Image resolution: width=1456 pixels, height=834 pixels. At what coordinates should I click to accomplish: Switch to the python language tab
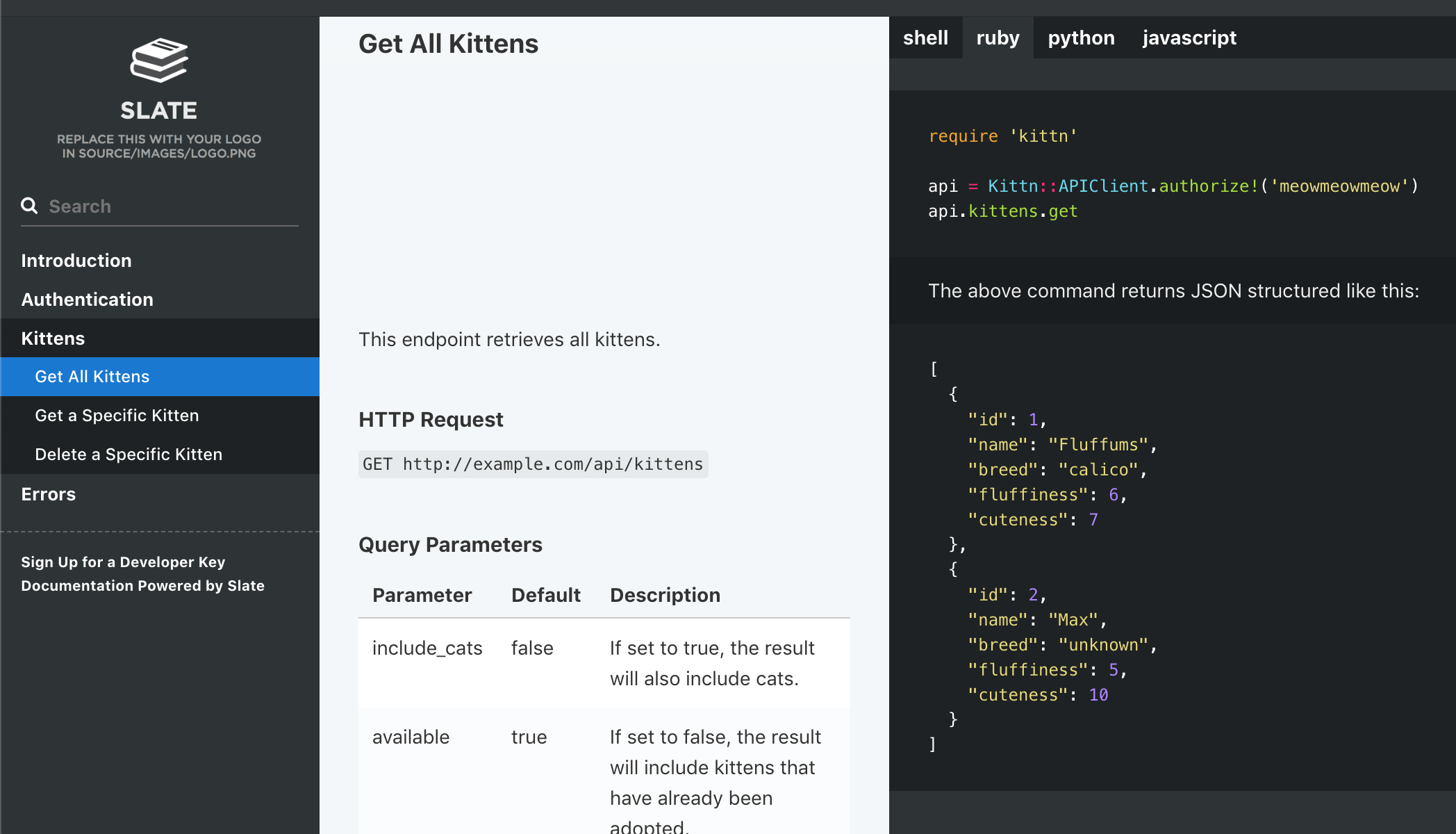pyautogui.click(x=1081, y=38)
